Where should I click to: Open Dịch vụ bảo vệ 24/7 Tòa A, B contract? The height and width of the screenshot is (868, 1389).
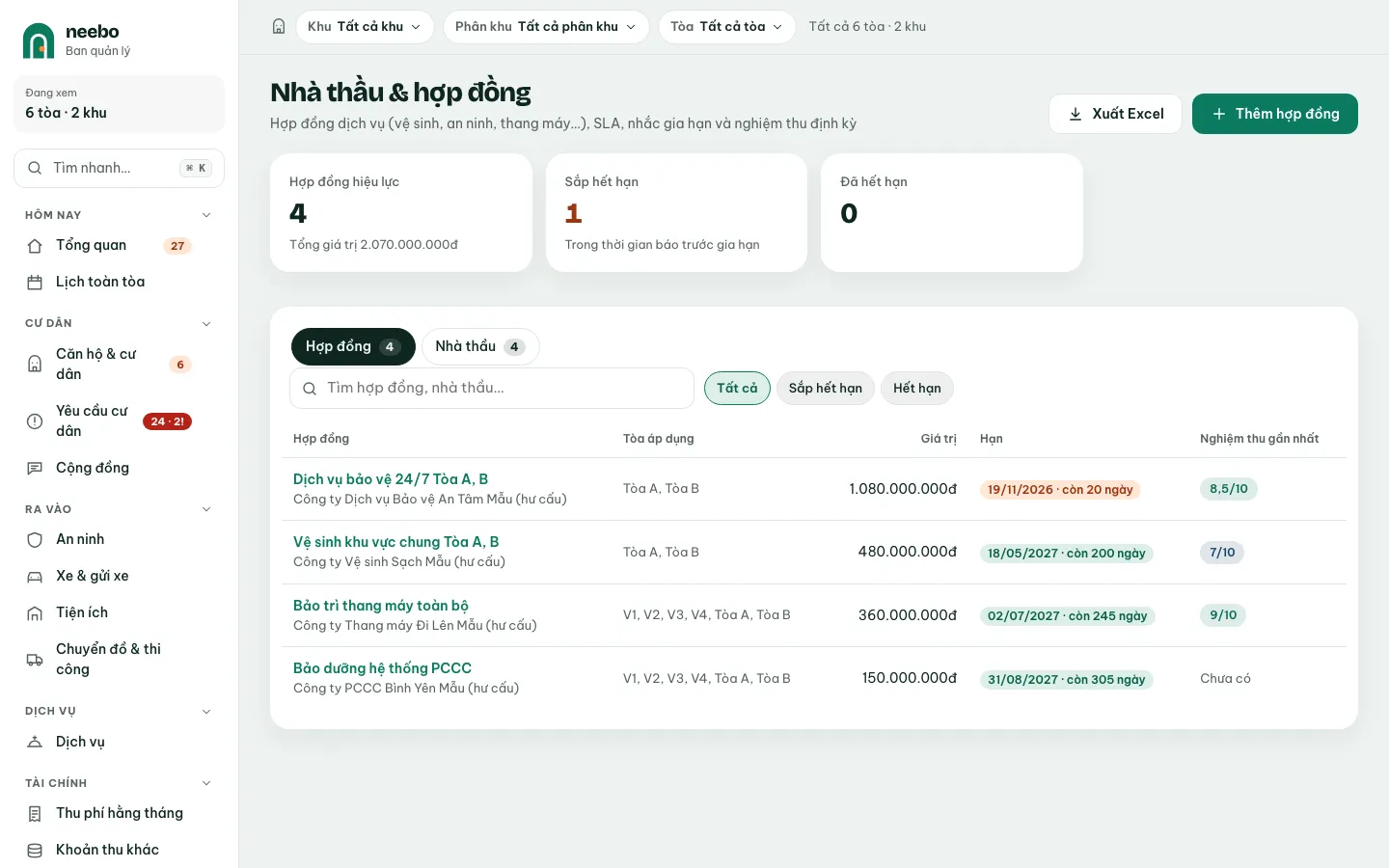tap(391, 479)
